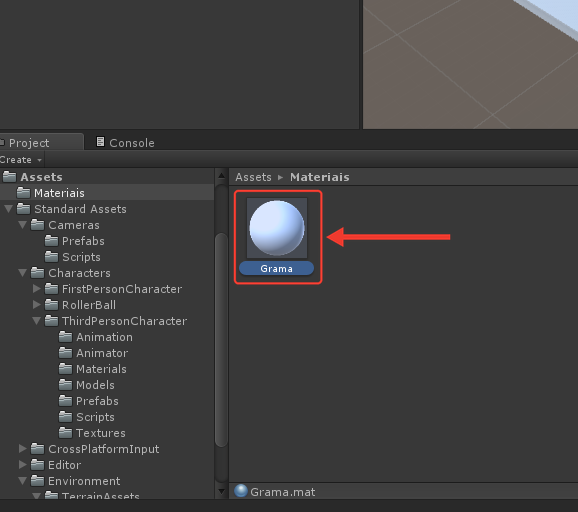
Task: Select the CrossPlatformInput folder label
Action: (104, 449)
